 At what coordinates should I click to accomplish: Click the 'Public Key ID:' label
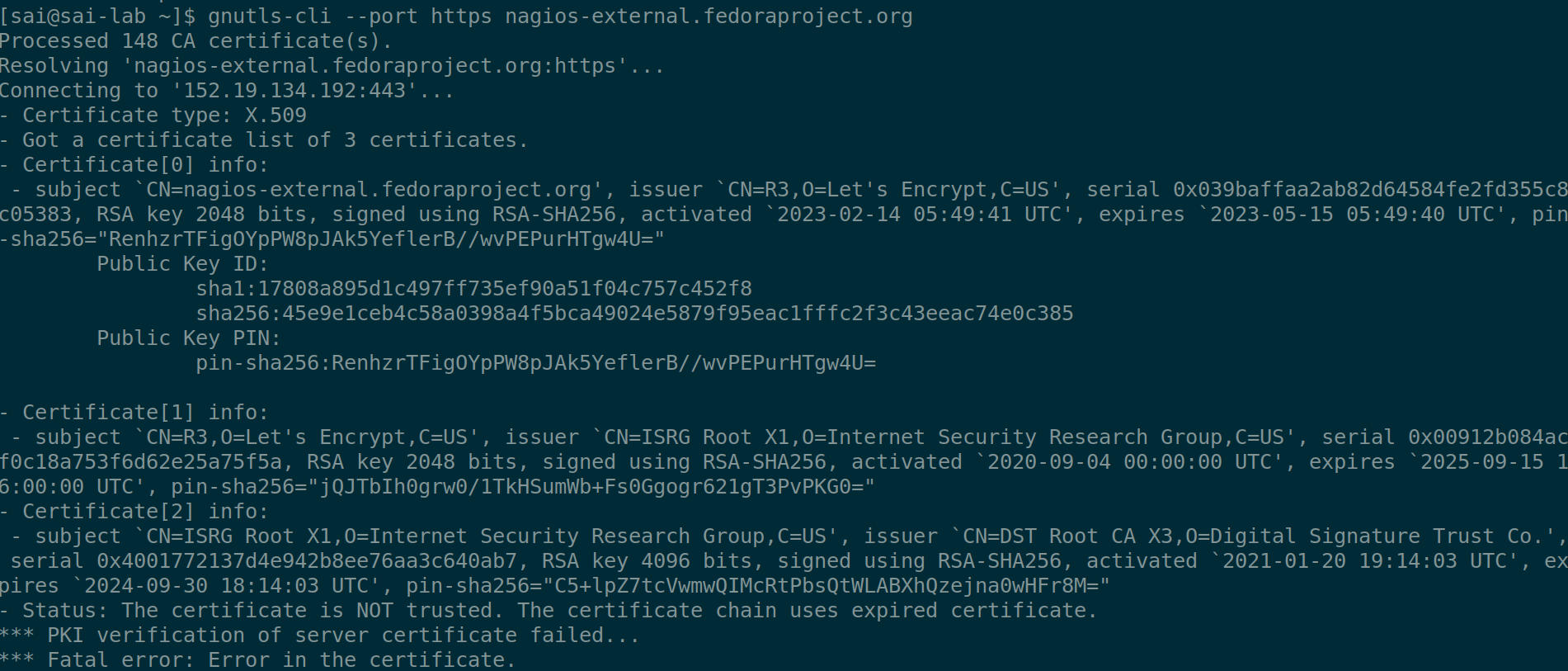(x=183, y=264)
